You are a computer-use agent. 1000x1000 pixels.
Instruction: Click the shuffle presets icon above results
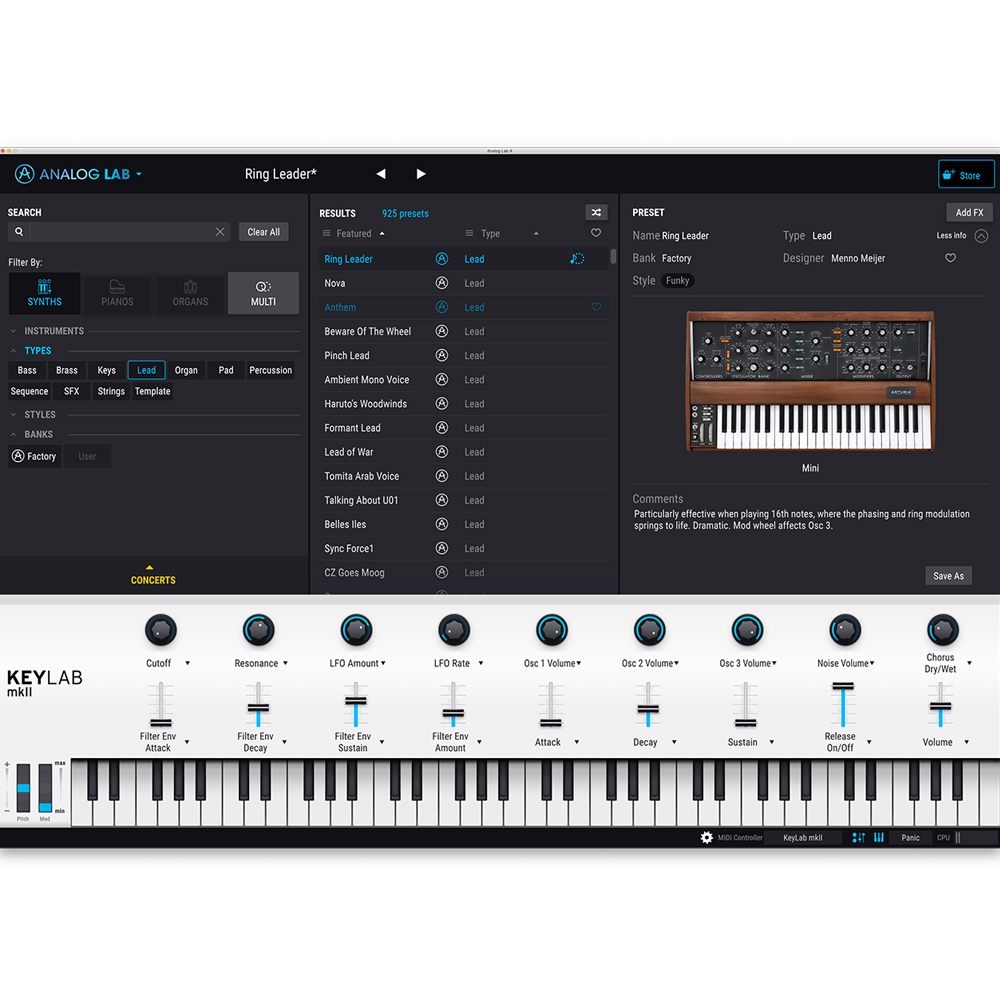[x=596, y=212]
